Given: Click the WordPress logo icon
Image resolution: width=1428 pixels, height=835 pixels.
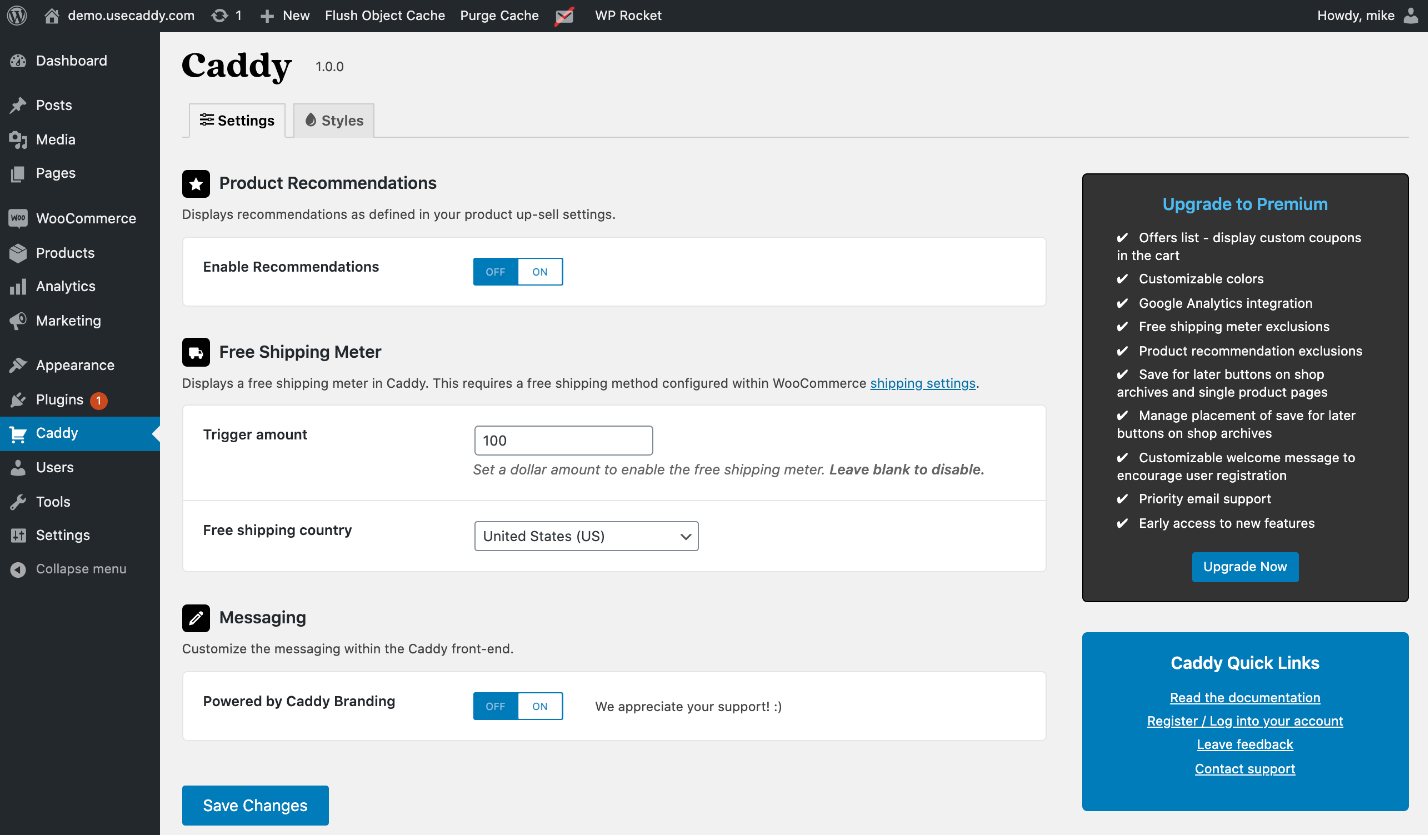Looking at the screenshot, I should (17, 16).
